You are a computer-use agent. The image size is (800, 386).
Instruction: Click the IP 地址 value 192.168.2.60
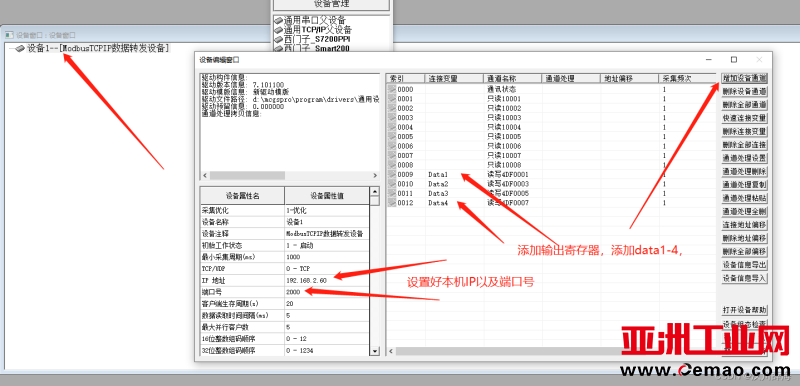[327, 280]
